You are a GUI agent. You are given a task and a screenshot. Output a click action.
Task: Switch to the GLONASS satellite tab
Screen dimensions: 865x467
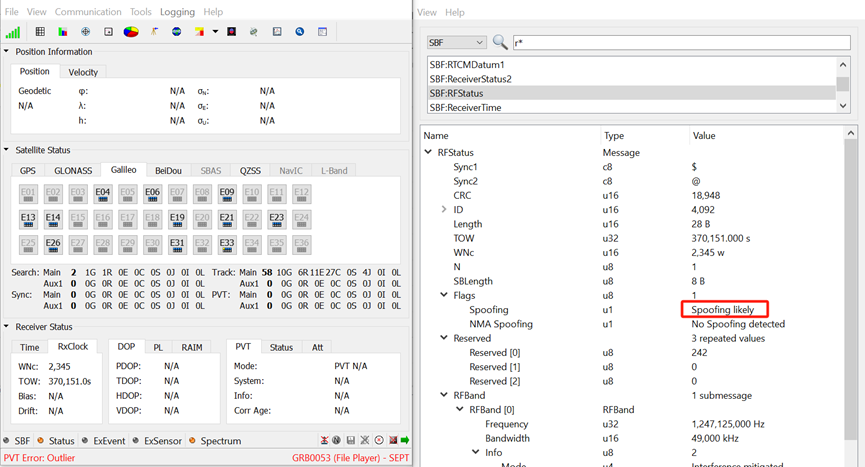pos(73,170)
